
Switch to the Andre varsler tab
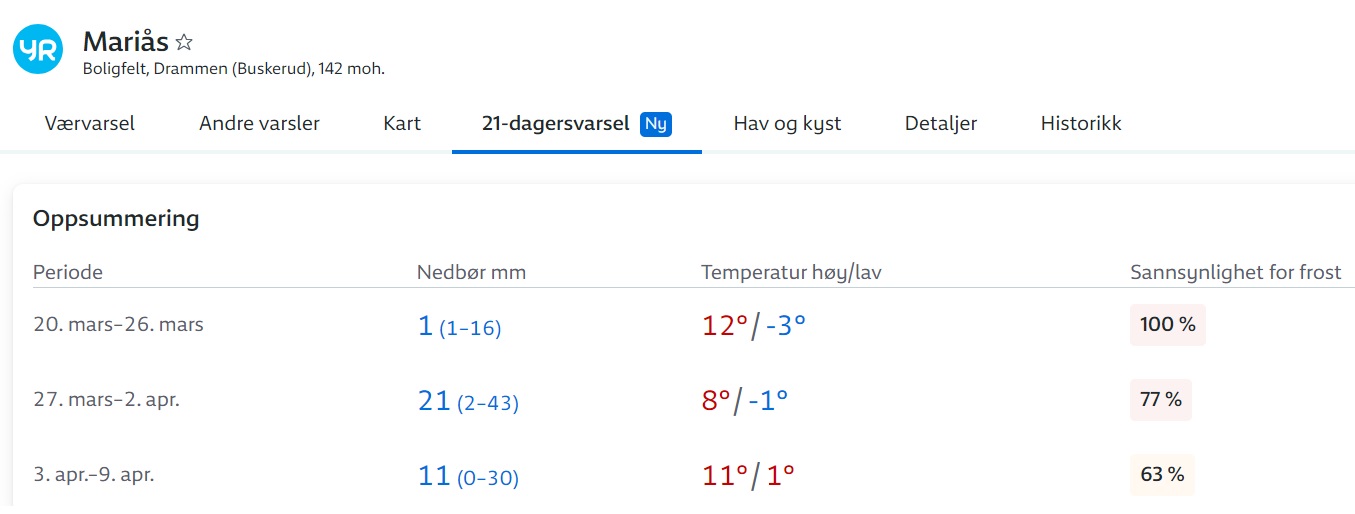point(259,124)
